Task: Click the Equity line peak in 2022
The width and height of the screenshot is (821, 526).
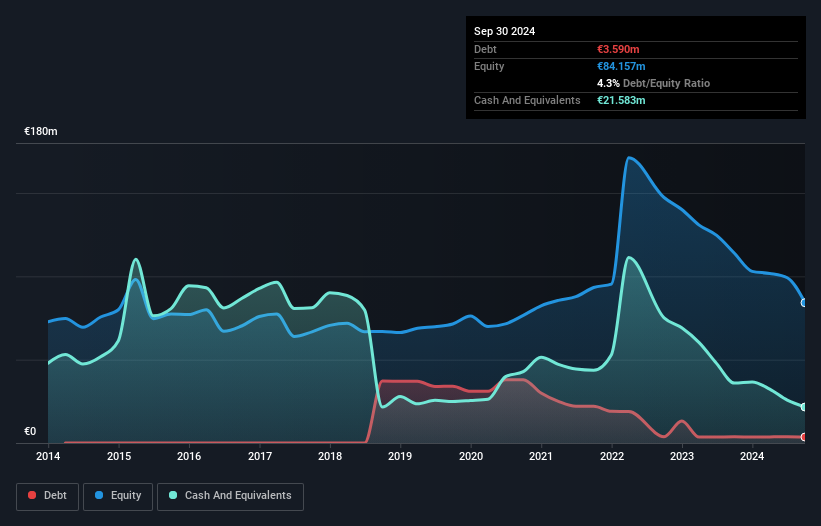Action: (629, 157)
